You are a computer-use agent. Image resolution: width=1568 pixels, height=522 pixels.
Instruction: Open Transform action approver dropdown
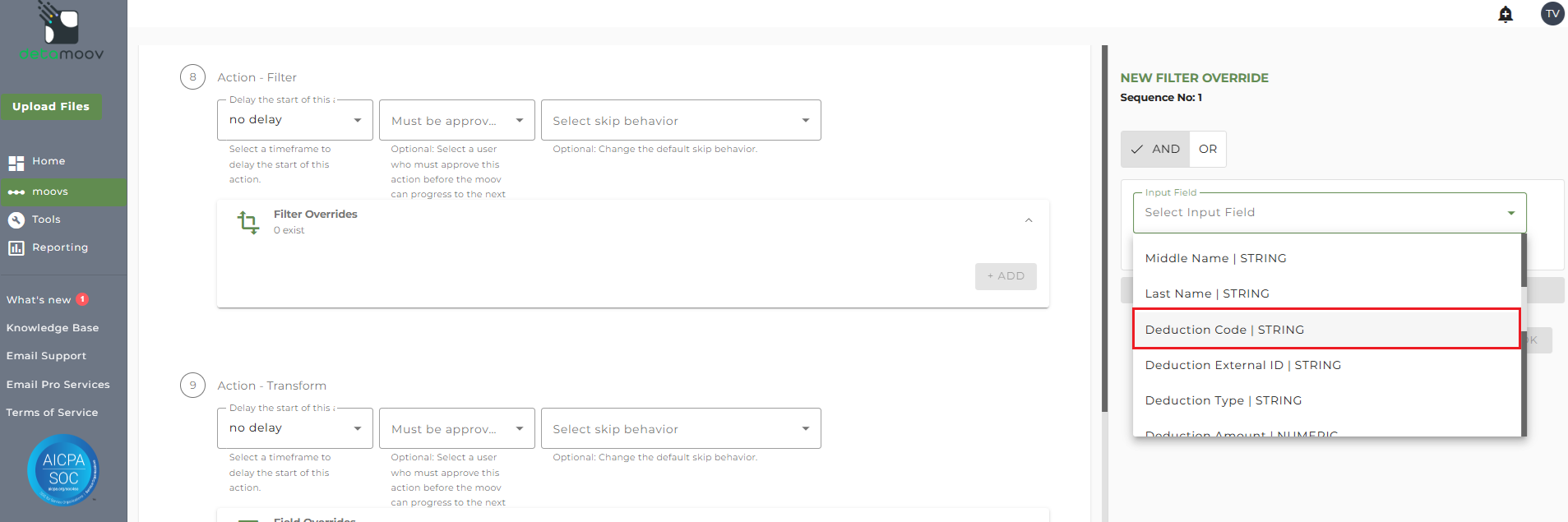tap(456, 429)
